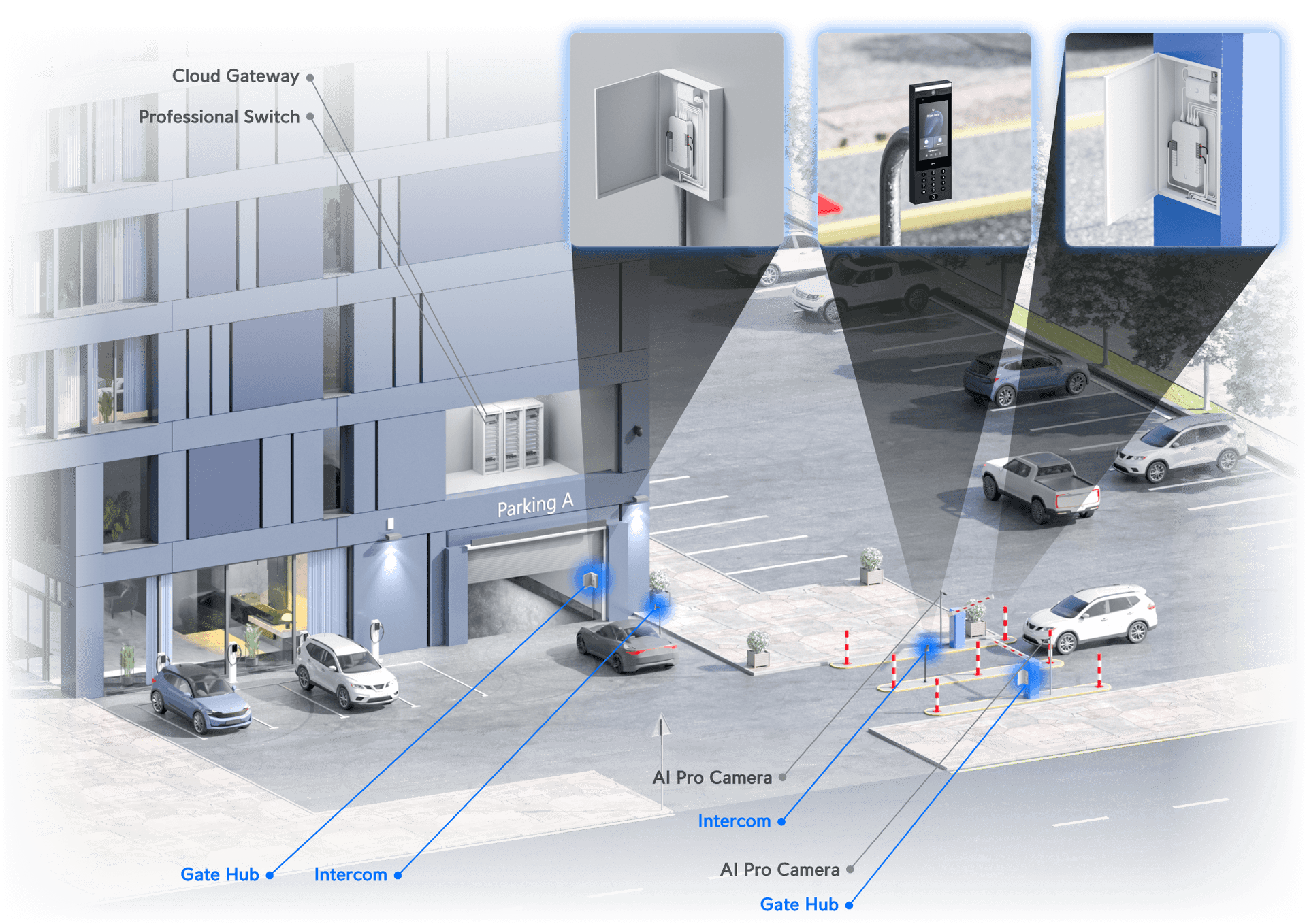The image size is (1307, 924).
Task: Click the upper AI Pro Camera label
Action: [x=712, y=778]
